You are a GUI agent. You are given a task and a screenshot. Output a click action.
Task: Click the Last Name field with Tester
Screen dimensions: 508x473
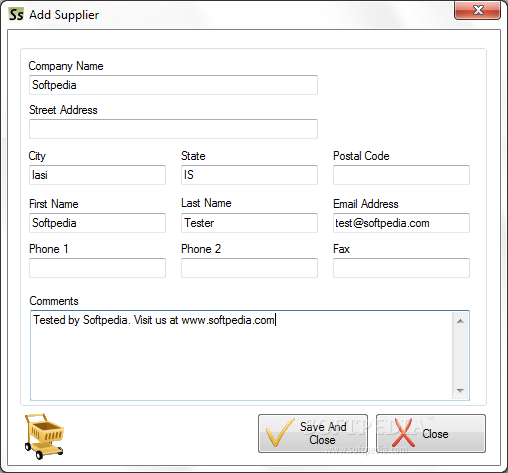pos(249,223)
